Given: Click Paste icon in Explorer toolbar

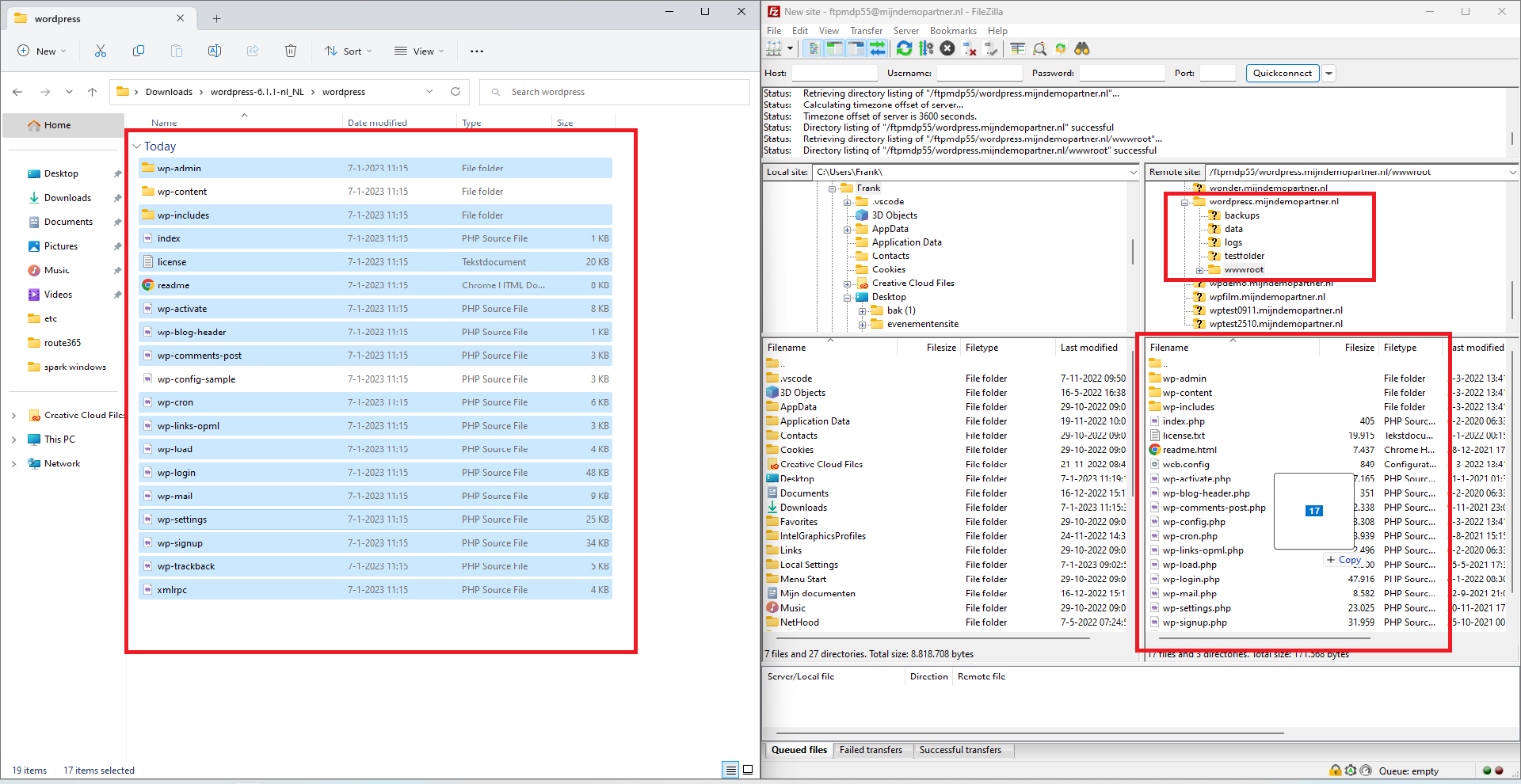Looking at the screenshot, I should tap(177, 51).
